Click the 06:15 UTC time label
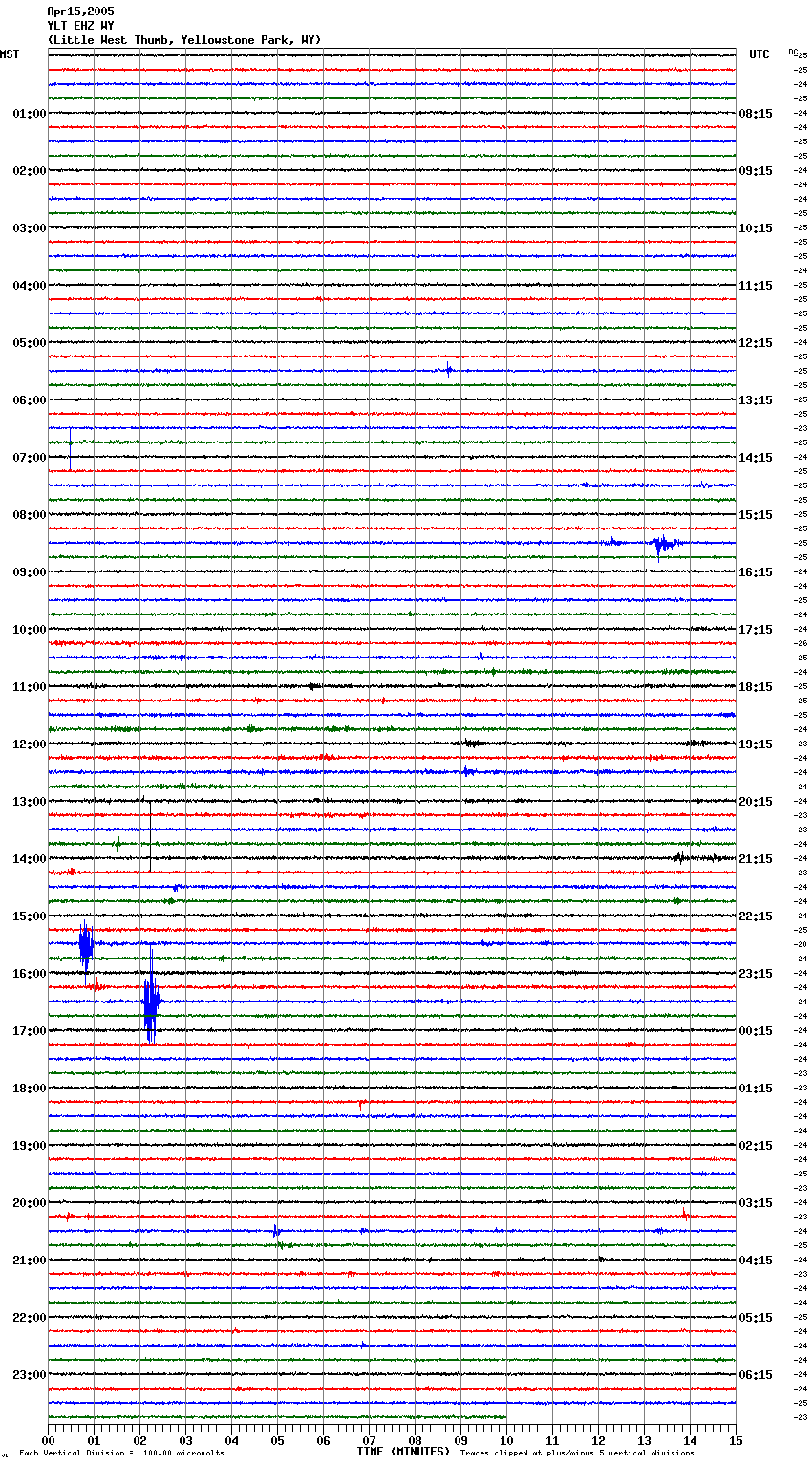The image size is (812, 1466). [x=756, y=1375]
